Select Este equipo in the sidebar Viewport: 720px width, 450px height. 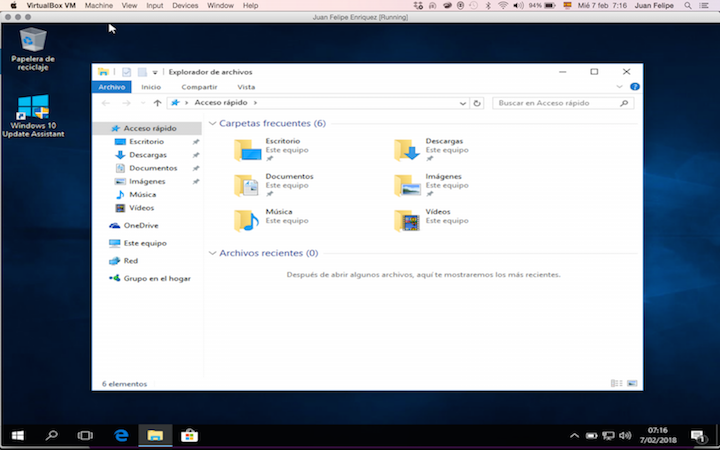pyautogui.click(x=145, y=243)
